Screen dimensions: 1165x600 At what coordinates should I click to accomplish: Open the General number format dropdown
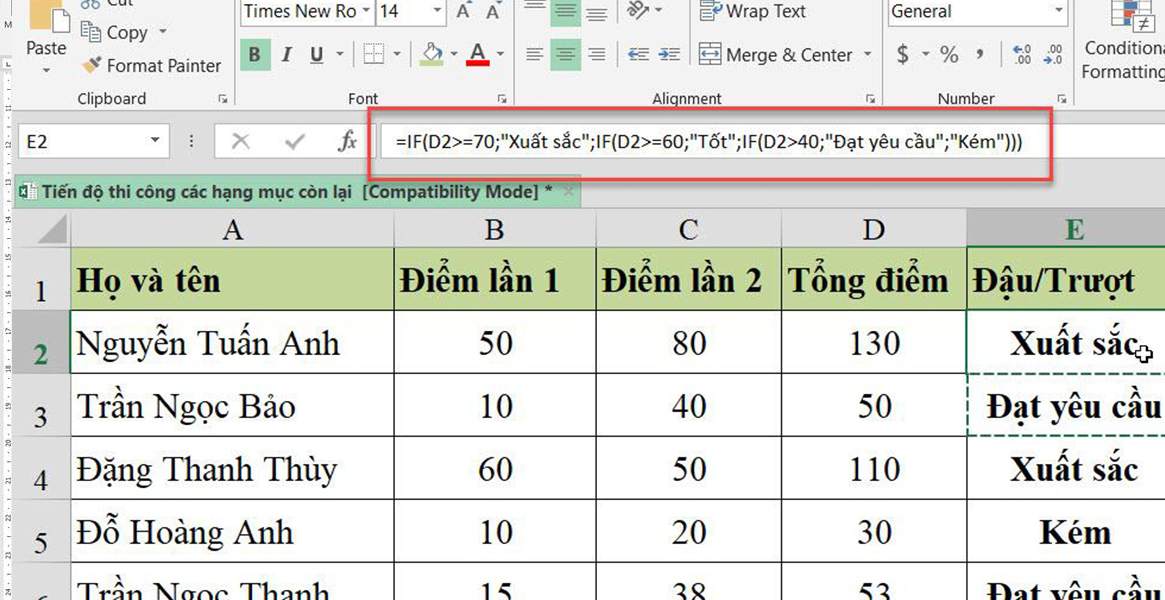[1058, 12]
